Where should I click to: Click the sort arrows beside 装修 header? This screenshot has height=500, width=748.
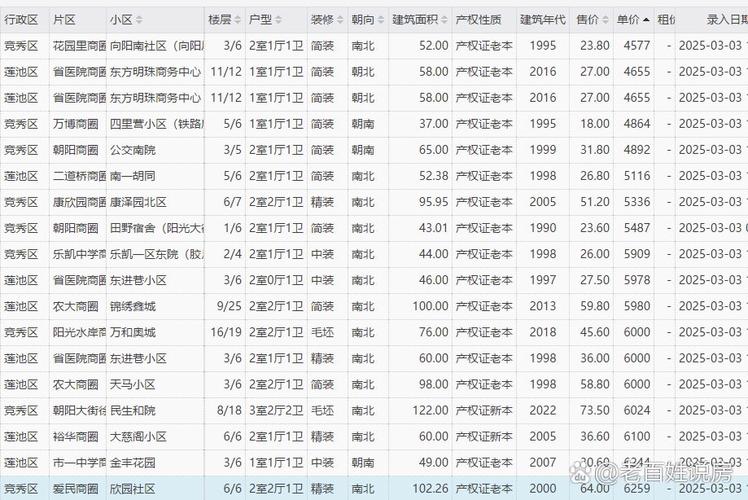click(x=340, y=20)
